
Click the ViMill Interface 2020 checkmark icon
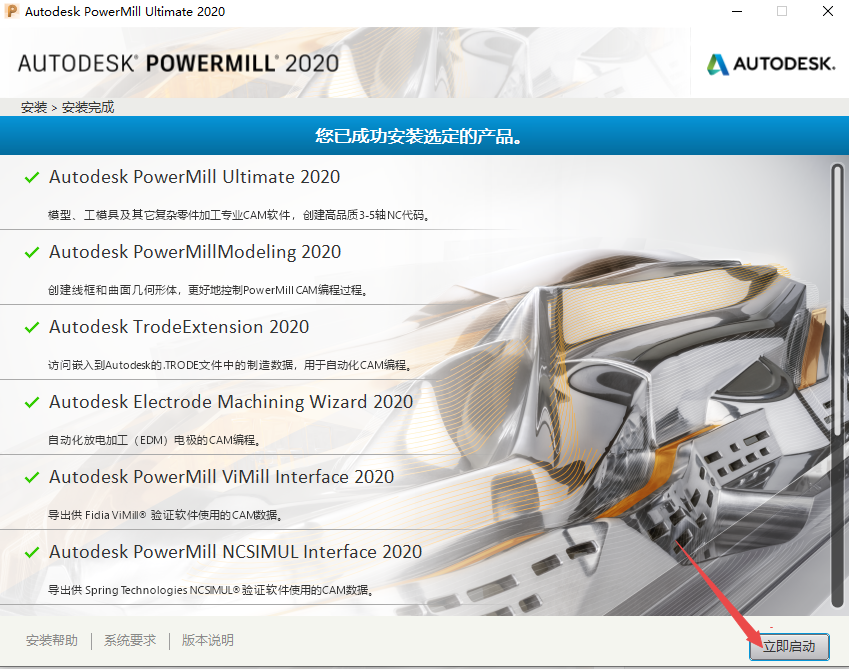[31, 478]
